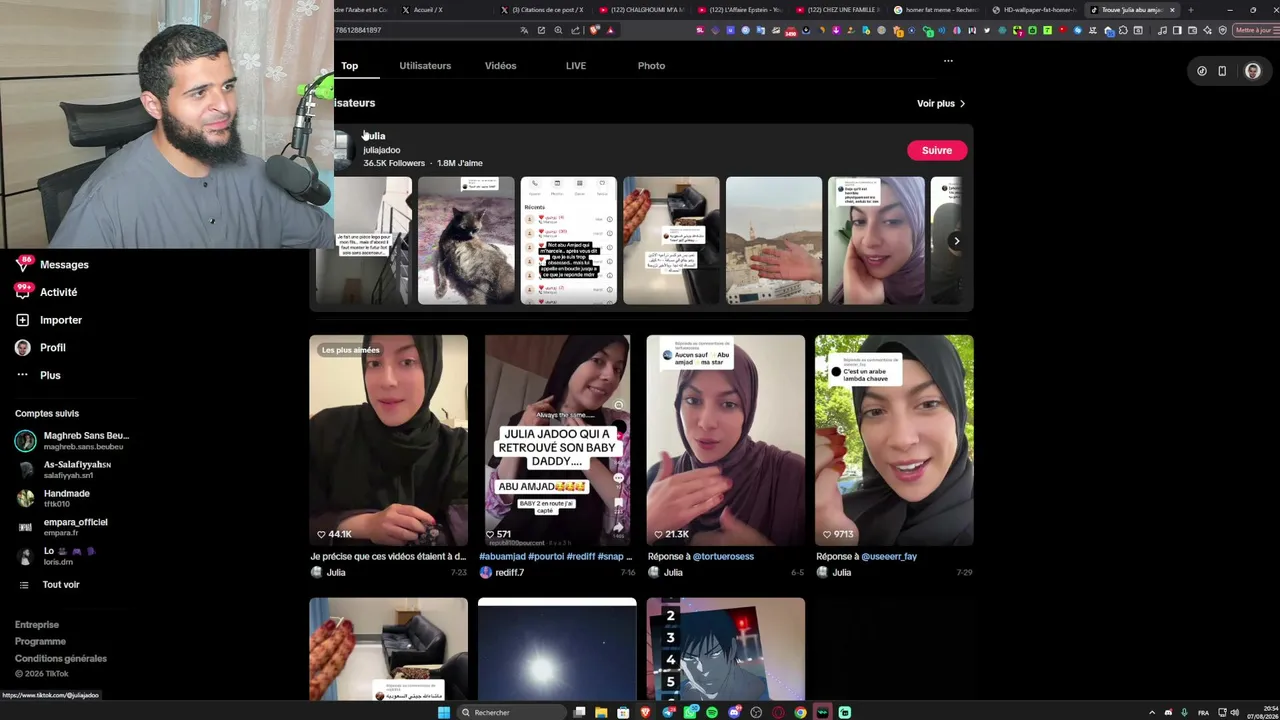Click the volume icon in system tray
1280x720 pixels.
tap(1234, 712)
